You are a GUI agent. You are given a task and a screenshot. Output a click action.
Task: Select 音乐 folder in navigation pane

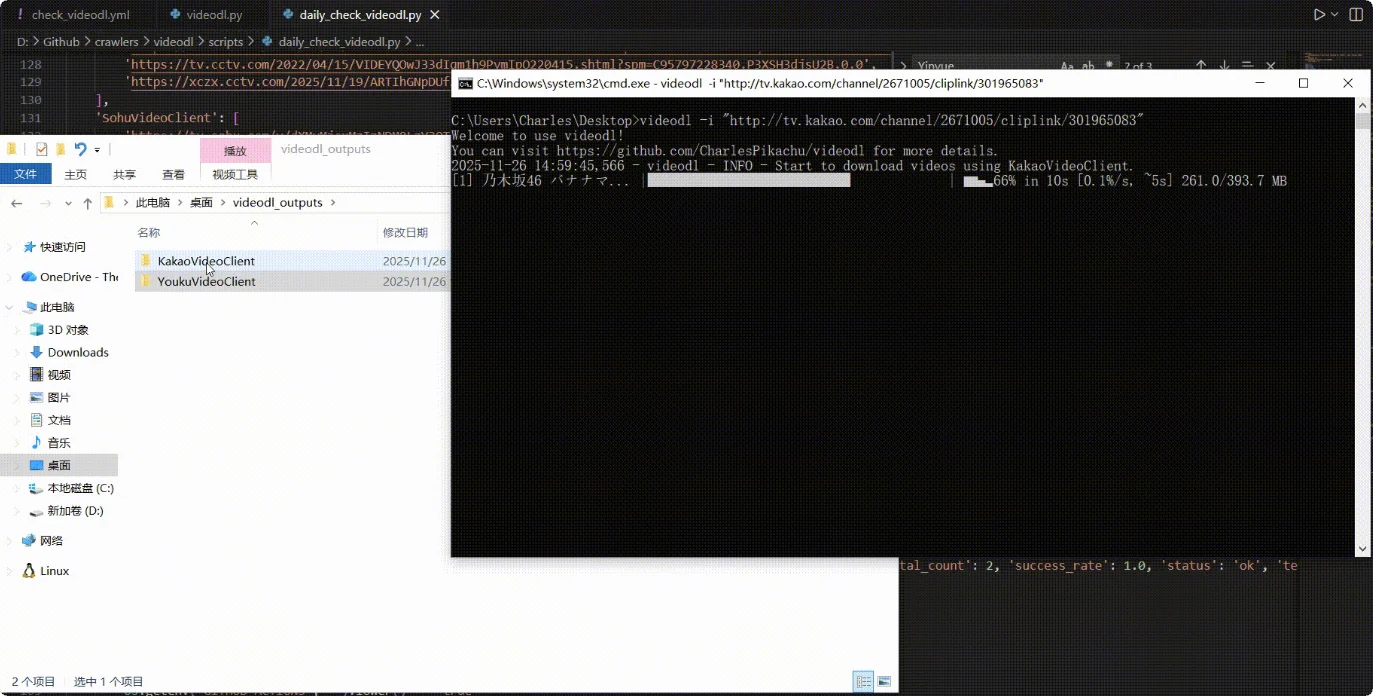(x=51, y=442)
